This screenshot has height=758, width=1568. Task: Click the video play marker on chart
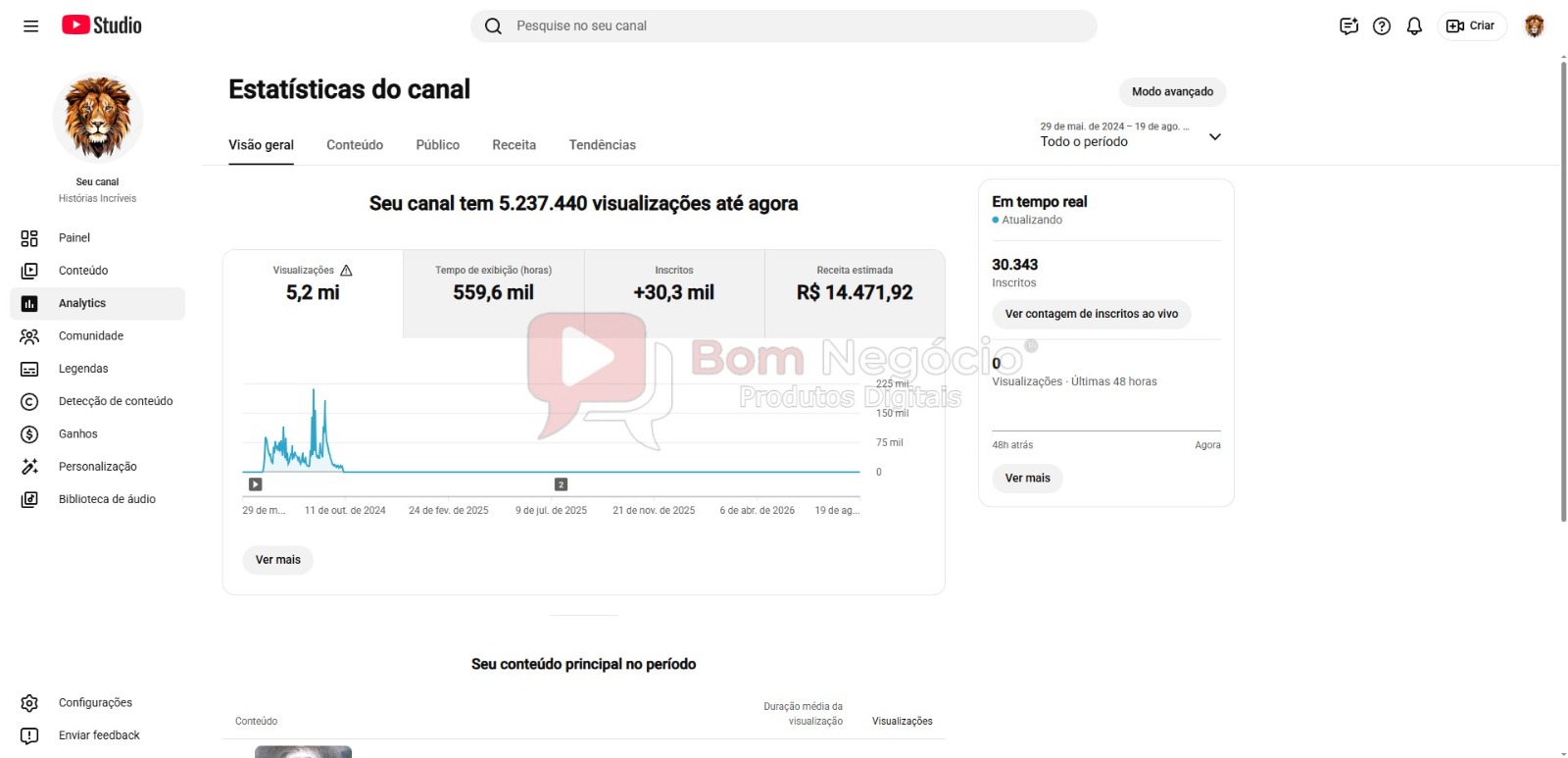(x=256, y=484)
